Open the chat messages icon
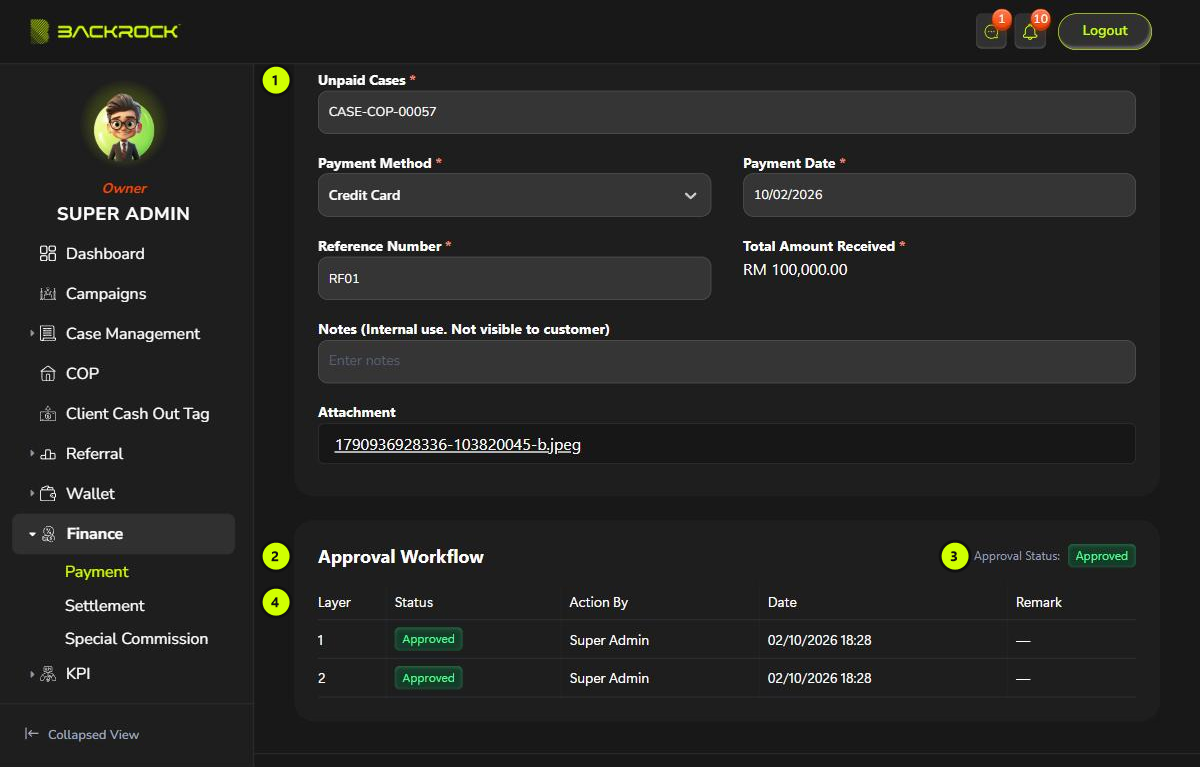The height and width of the screenshot is (767, 1200). [x=991, y=32]
